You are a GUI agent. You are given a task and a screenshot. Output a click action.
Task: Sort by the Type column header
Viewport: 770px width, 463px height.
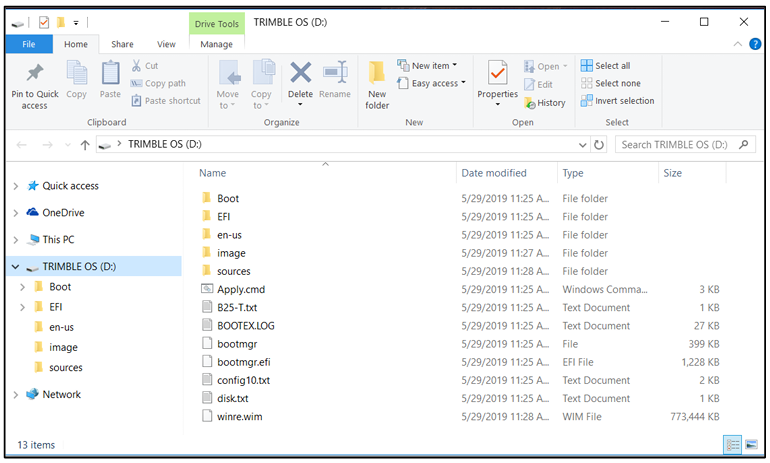573,173
